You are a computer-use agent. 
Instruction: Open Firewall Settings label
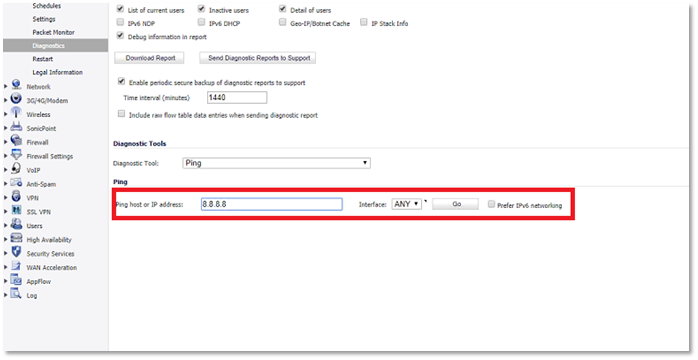point(49,156)
